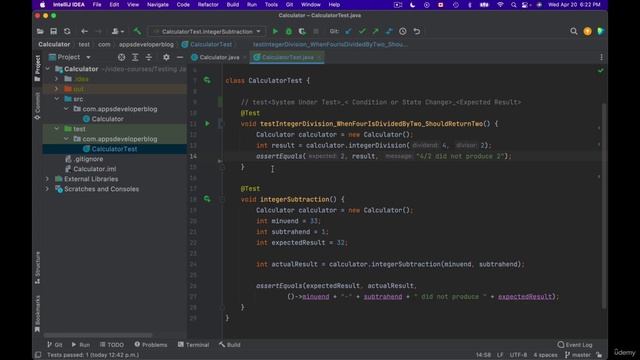Toggle the Structure side tool window
The height and width of the screenshot is (360, 640).
pyautogui.click(x=38, y=268)
